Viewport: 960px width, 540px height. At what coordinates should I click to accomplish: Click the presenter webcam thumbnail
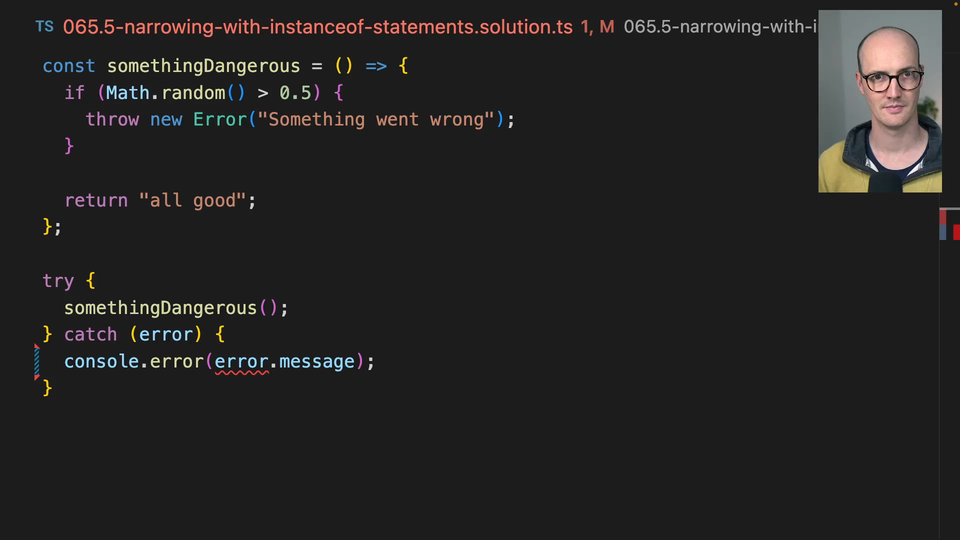click(x=879, y=101)
